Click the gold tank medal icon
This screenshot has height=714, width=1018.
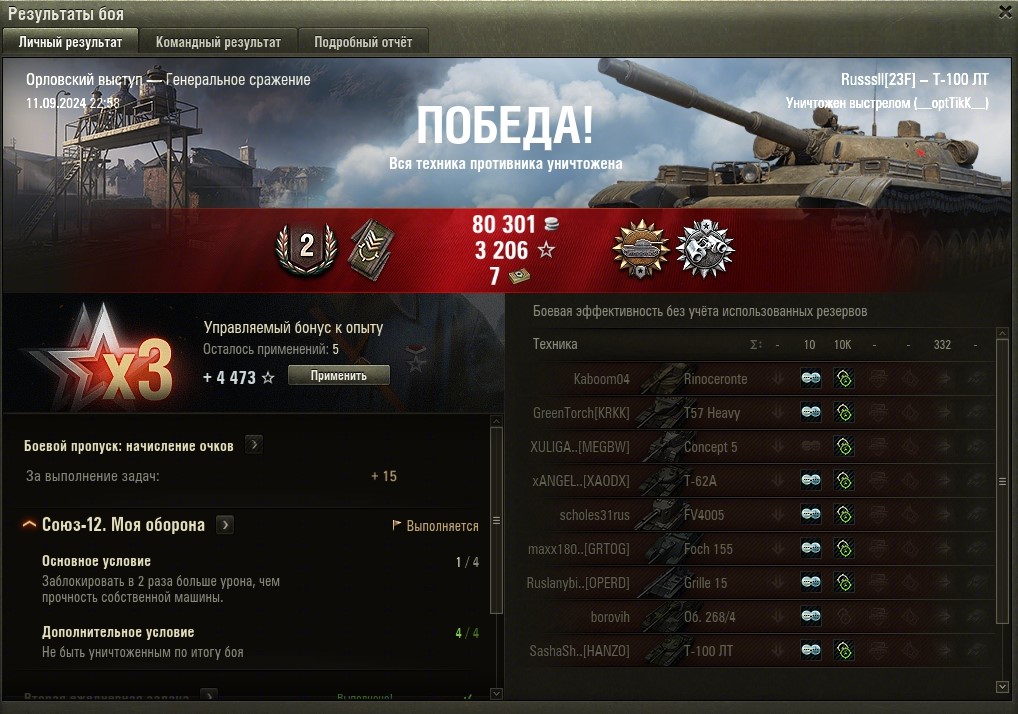(641, 249)
